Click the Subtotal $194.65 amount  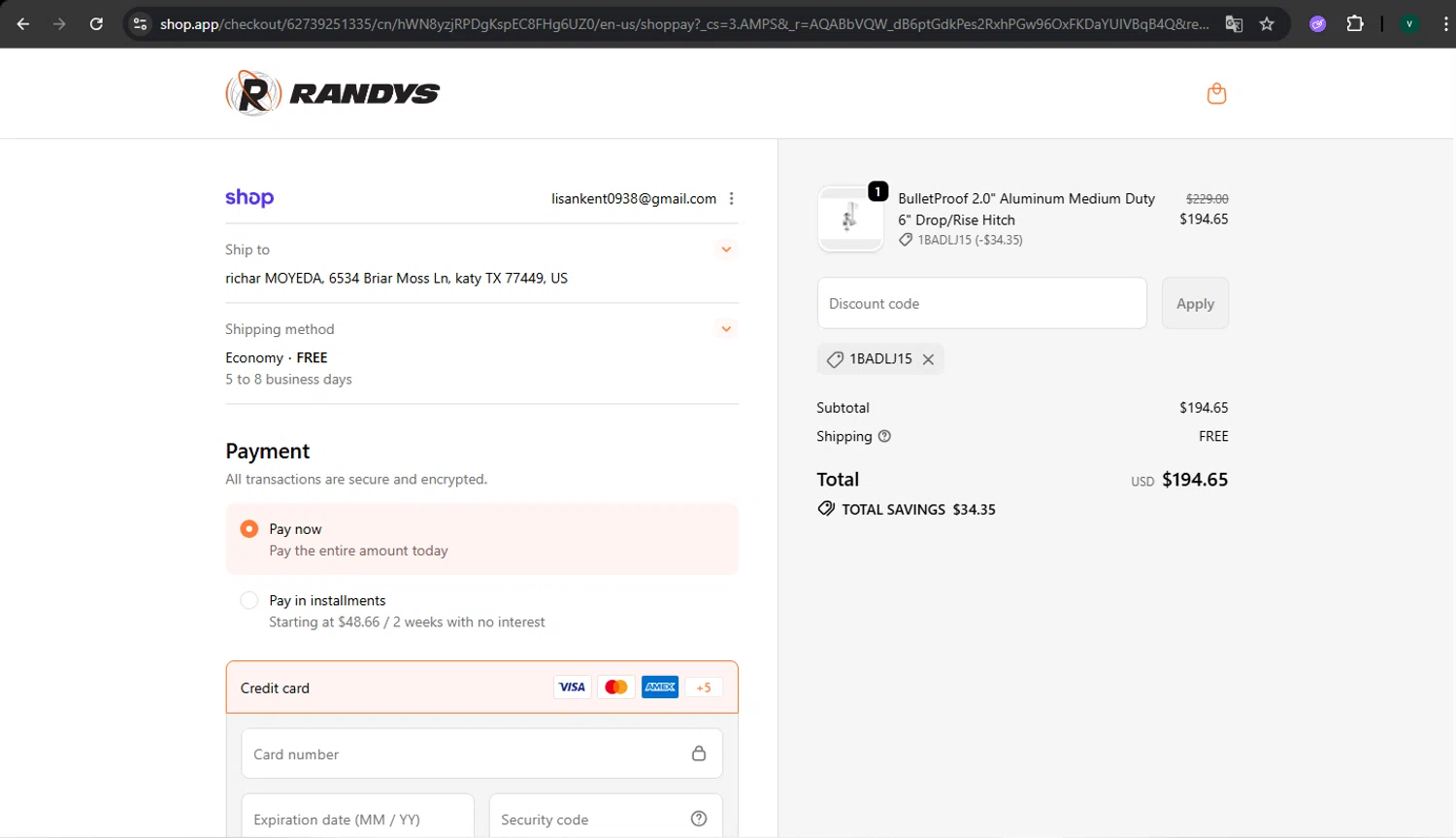(x=1204, y=408)
